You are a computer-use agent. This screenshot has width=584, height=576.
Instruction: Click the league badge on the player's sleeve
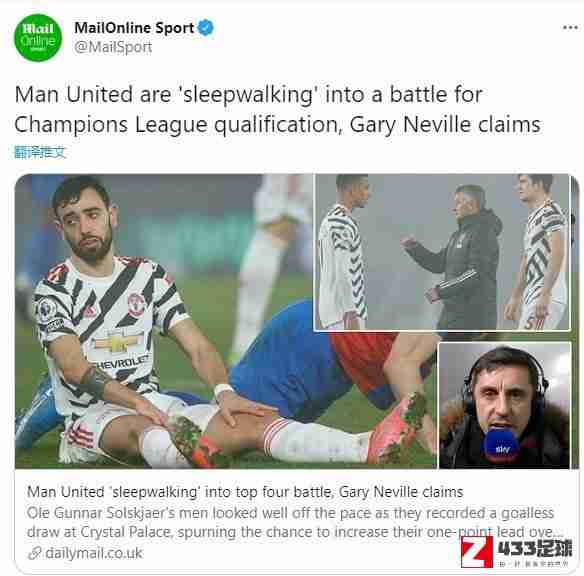coord(46,309)
